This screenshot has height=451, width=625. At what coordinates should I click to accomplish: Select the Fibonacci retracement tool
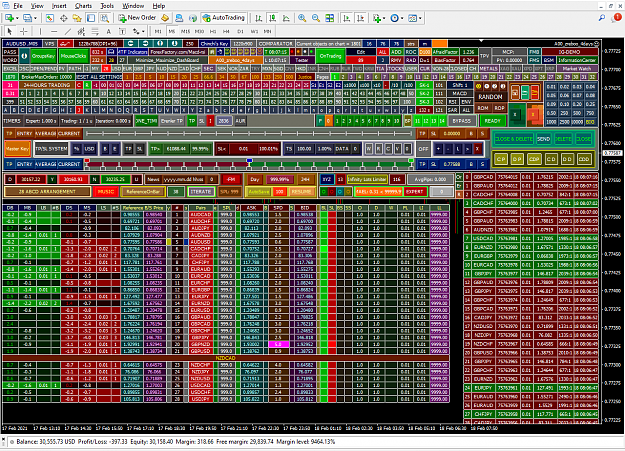[95, 31]
